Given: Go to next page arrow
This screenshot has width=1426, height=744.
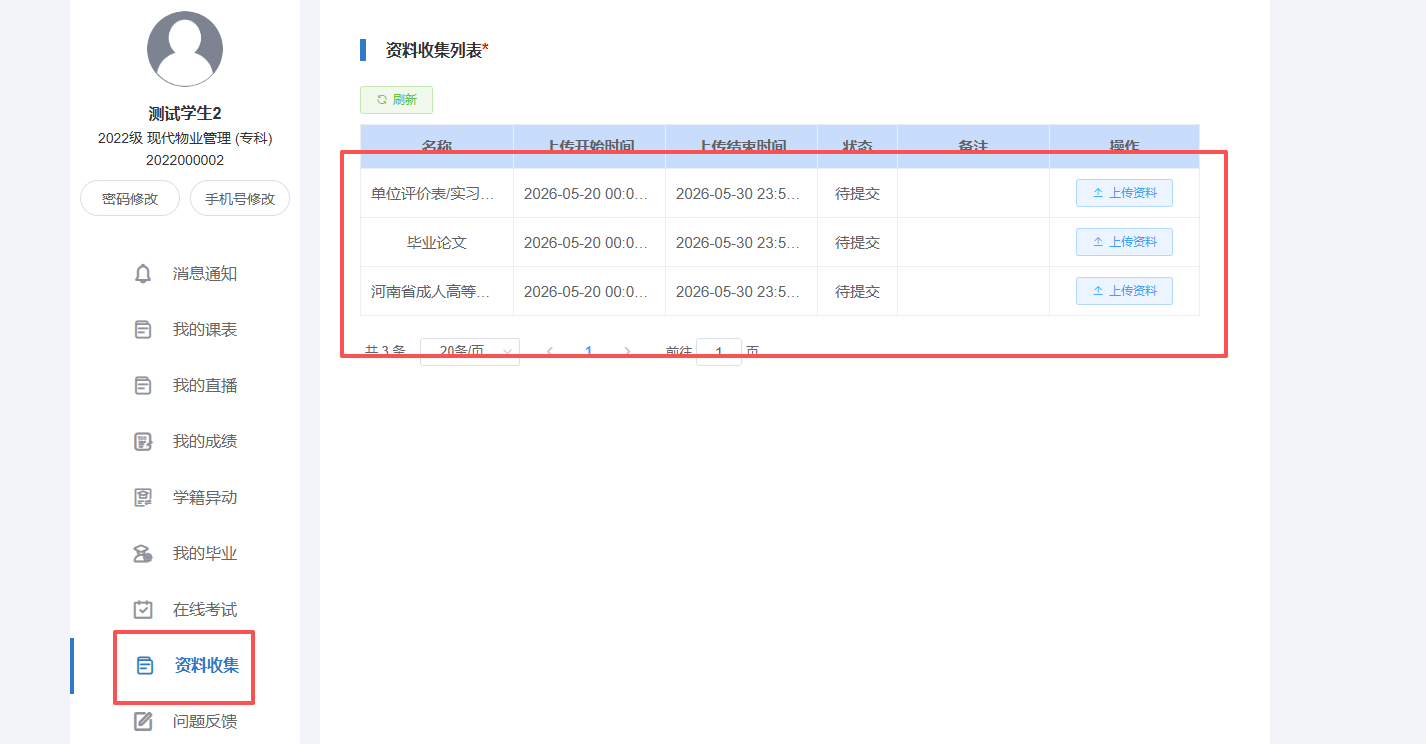Looking at the screenshot, I should coord(628,351).
